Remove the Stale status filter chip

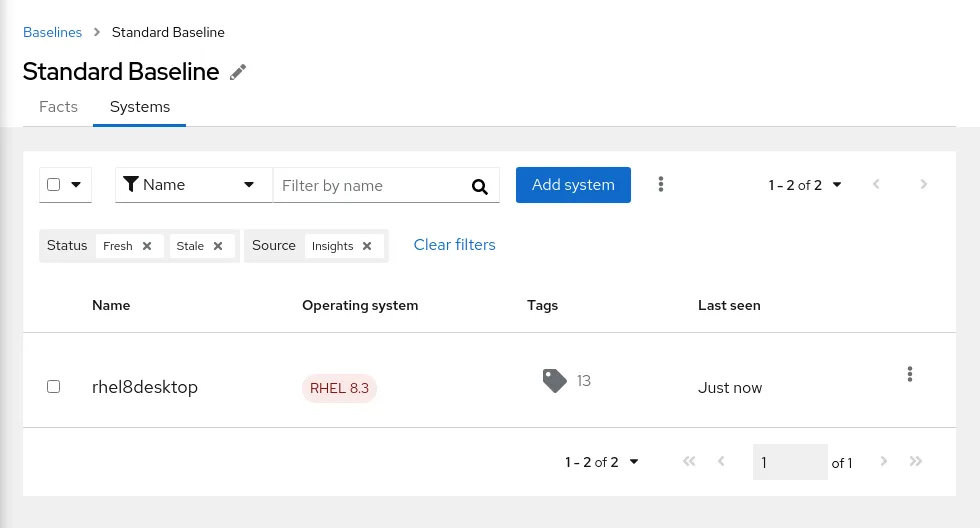tap(218, 246)
